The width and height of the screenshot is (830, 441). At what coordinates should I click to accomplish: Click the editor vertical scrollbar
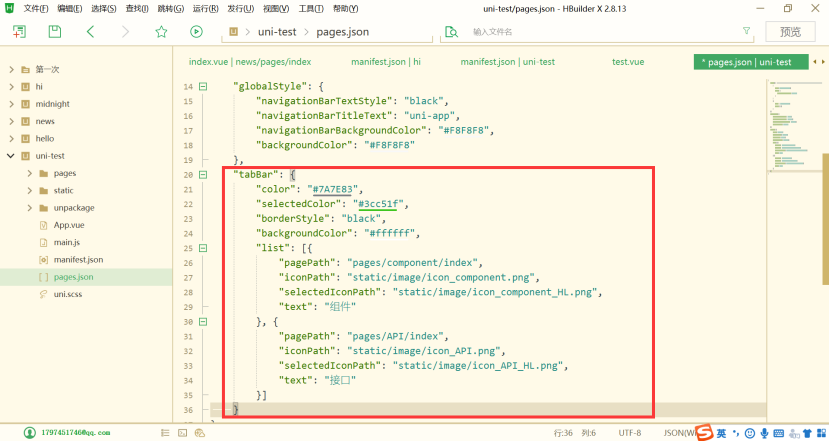825,219
